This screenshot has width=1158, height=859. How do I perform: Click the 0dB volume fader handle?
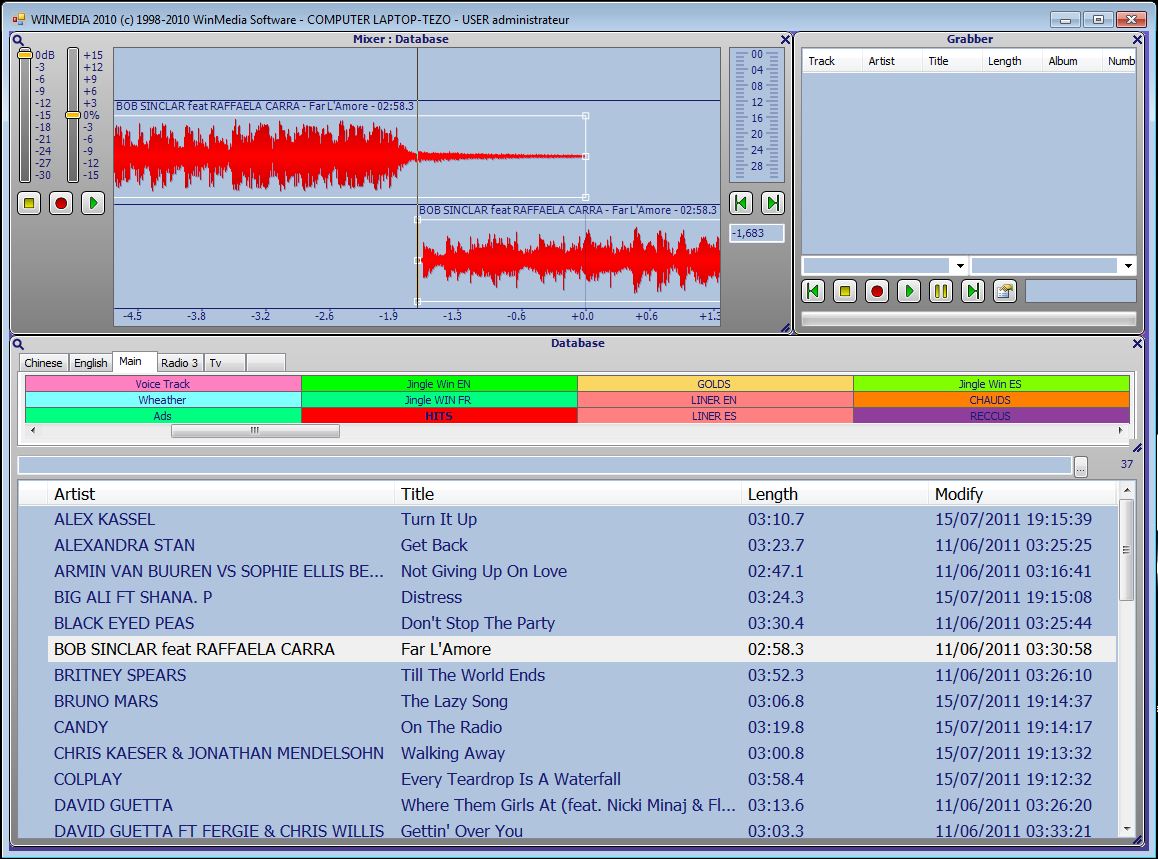[x=25, y=54]
